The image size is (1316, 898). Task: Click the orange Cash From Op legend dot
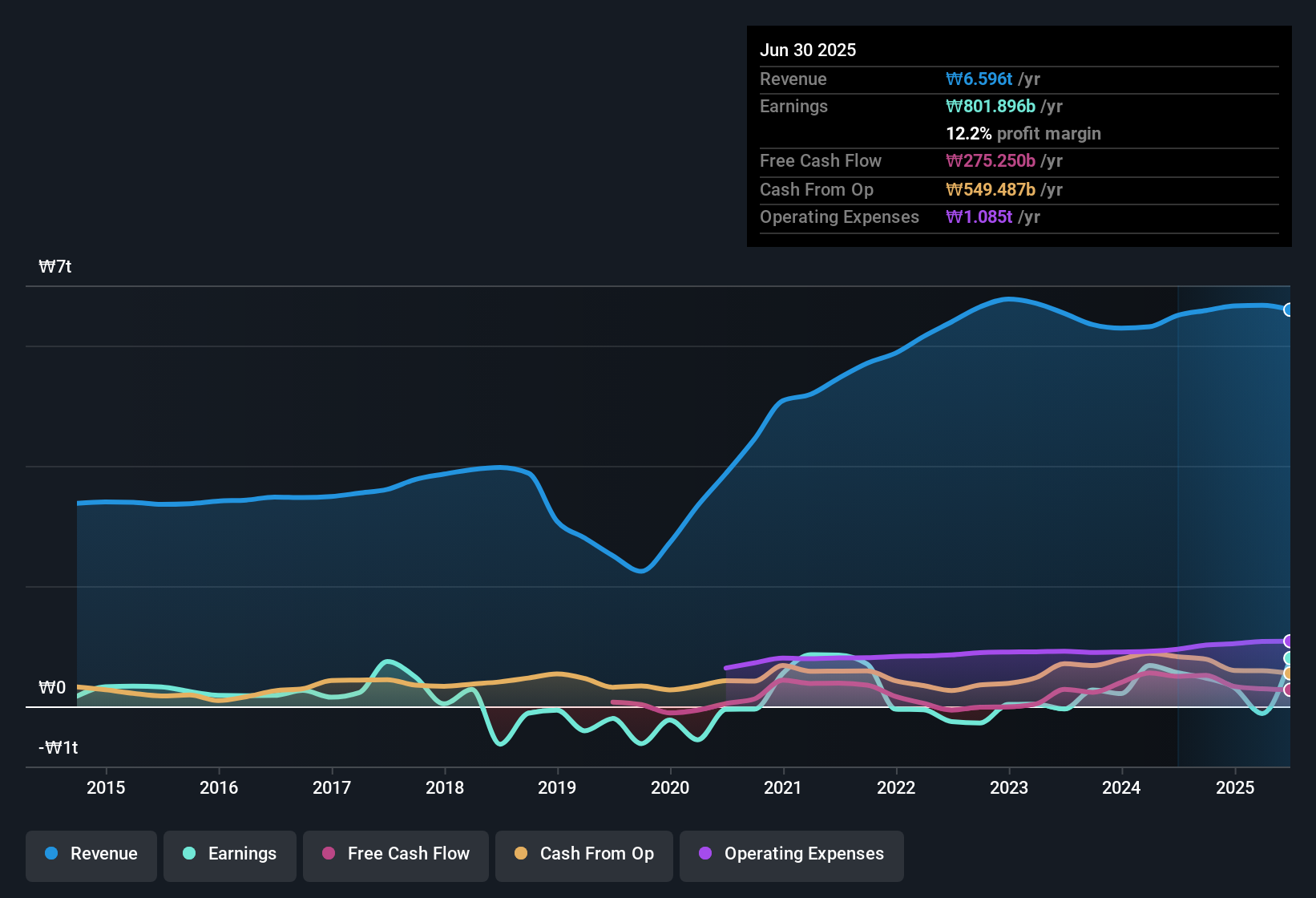(520, 854)
